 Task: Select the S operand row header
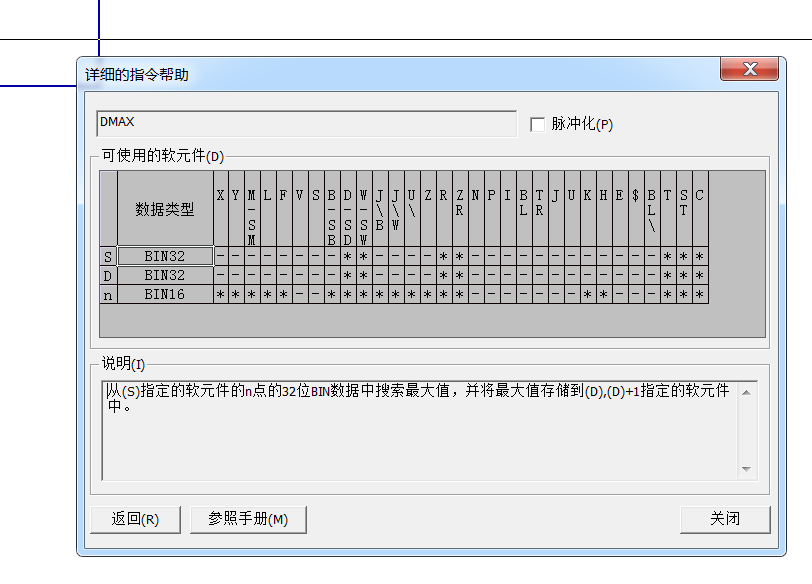(x=108, y=257)
